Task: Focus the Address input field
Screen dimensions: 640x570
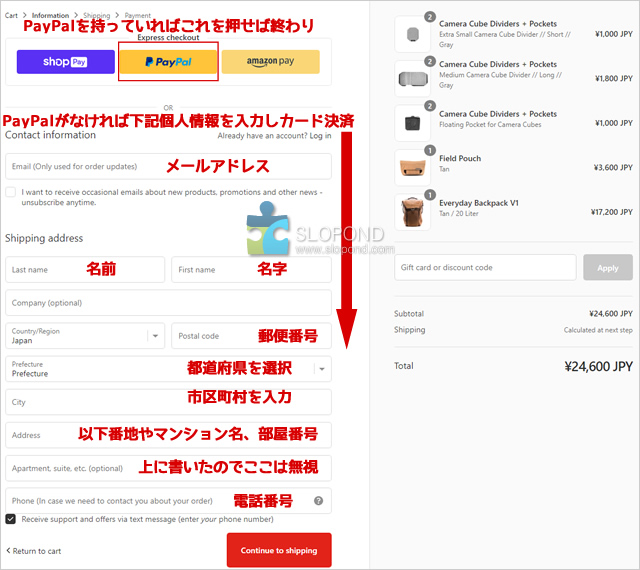Action: click(168, 435)
